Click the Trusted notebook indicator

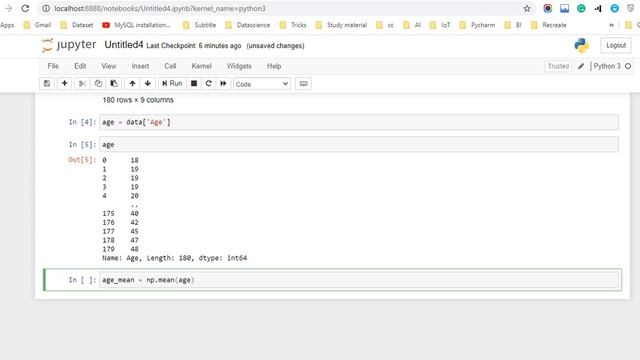click(558, 66)
